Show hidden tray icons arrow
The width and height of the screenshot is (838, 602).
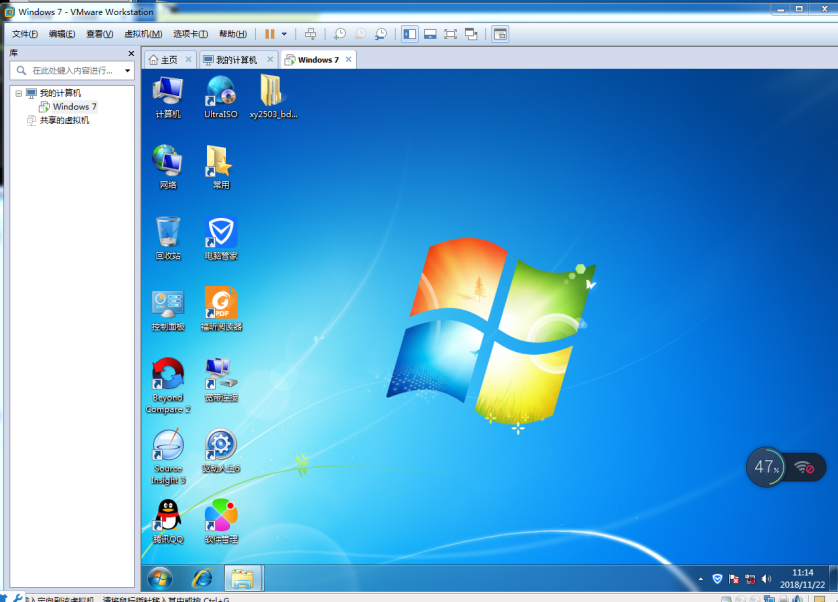point(701,579)
